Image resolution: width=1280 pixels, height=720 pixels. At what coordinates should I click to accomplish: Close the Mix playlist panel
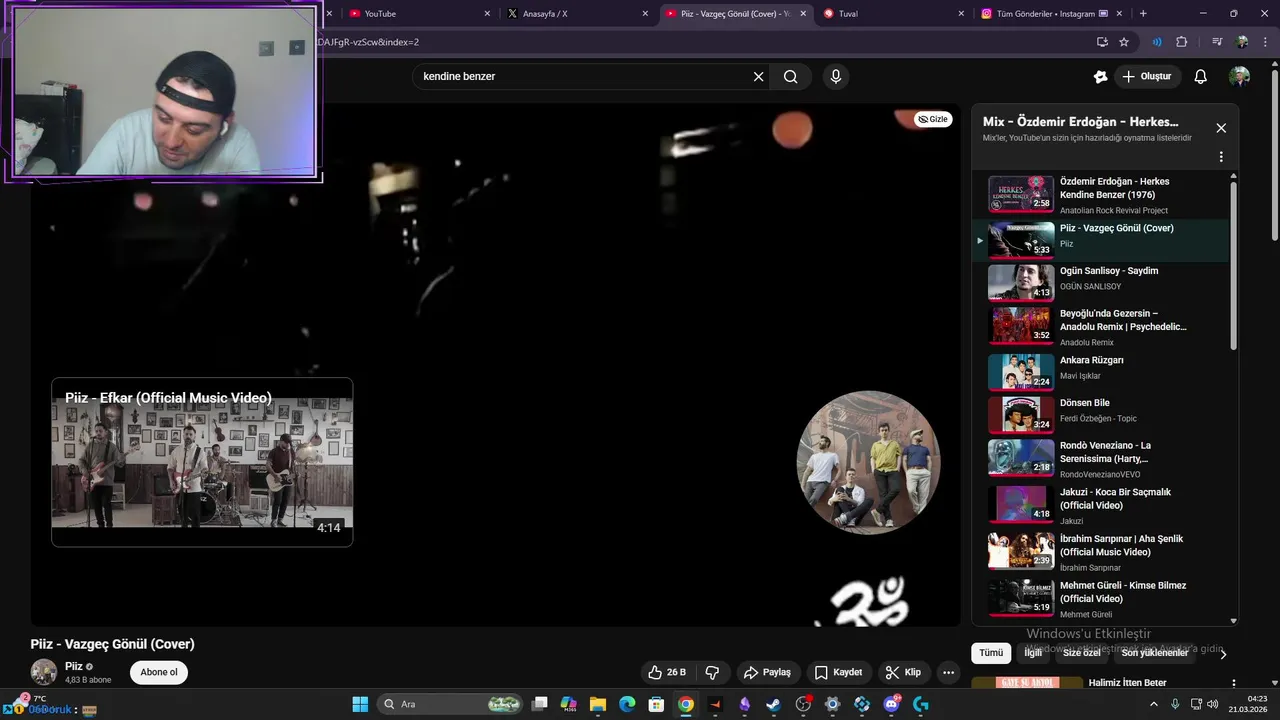[x=1221, y=128]
